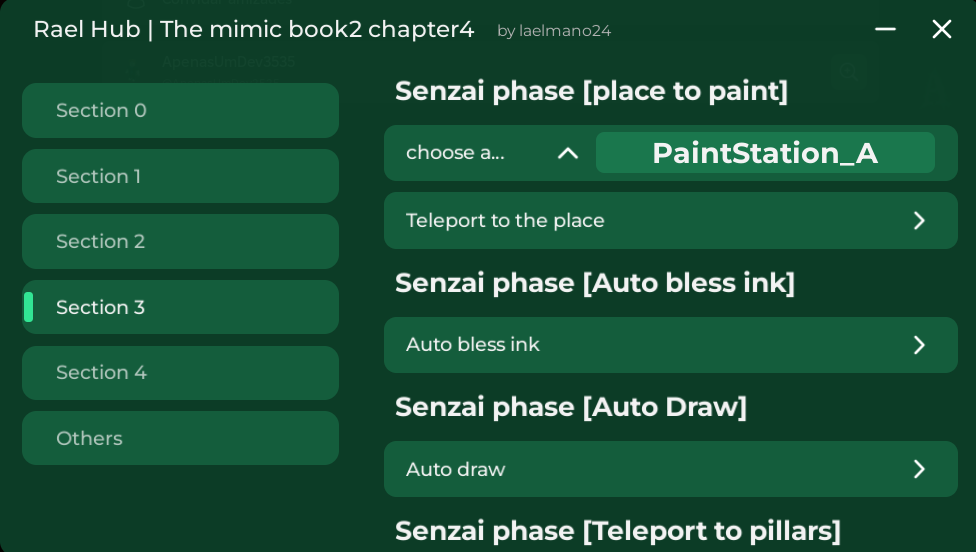The image size is (976, 552).
Task: Click the arrow icon beside Auto draw
Action: pyautogui.click(x=920, y=470)
